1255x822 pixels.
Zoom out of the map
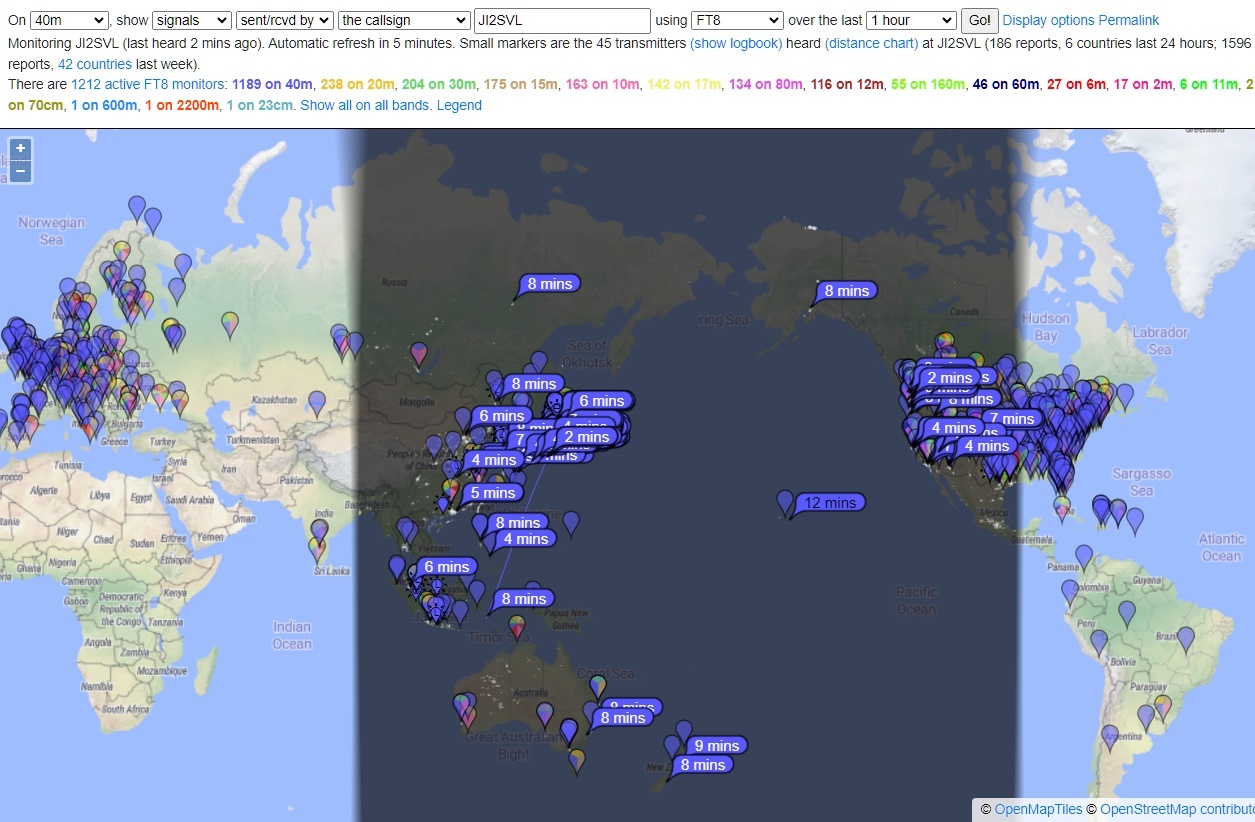pos(20,172)
